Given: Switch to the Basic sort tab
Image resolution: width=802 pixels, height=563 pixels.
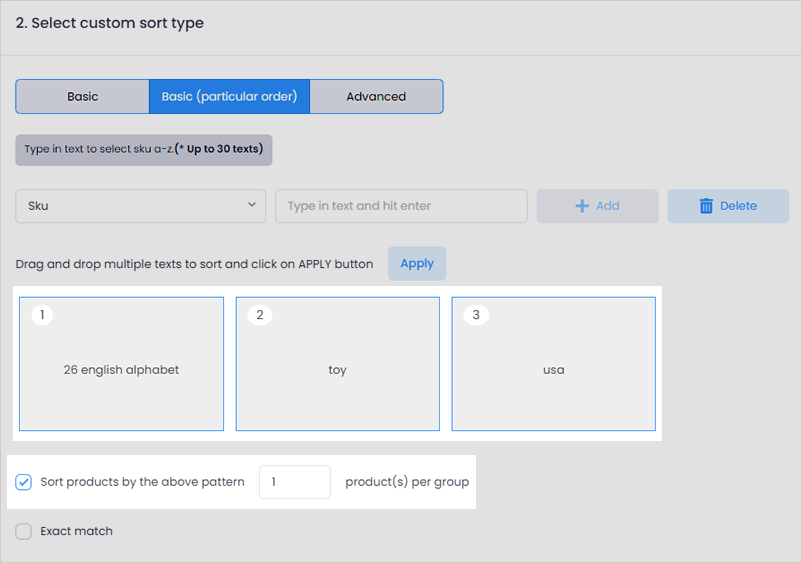Looking at the screenshot, I should pyautogui.click(x=82, y=97).
